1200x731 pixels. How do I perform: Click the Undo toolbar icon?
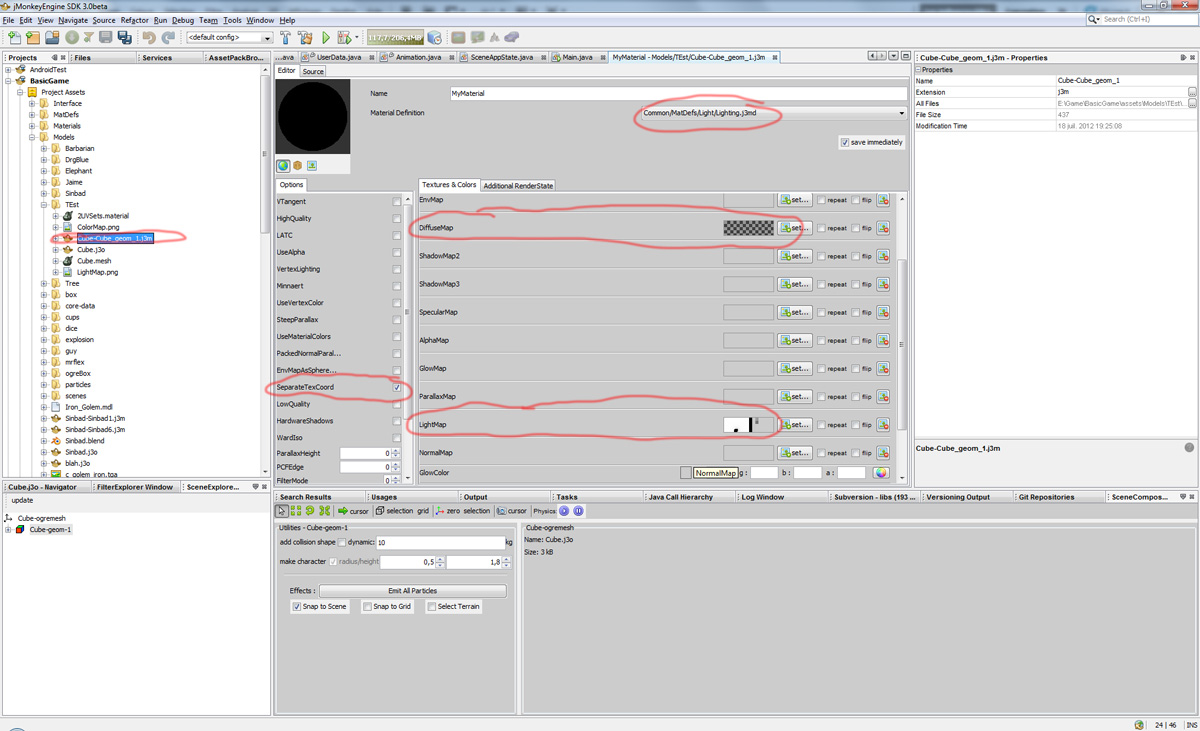coord(149,38)
